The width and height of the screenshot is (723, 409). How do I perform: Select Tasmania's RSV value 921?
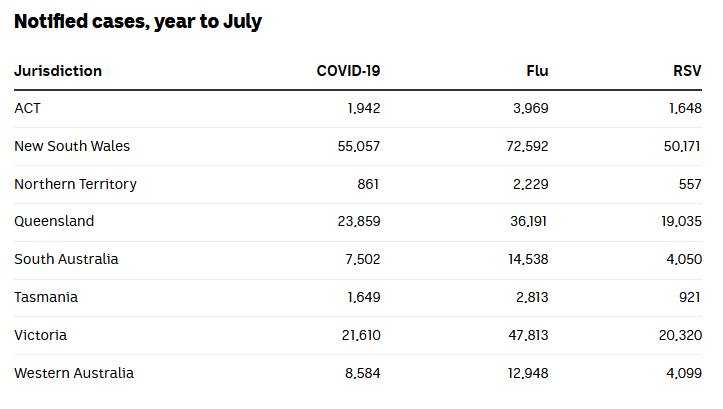click(x=689, y=297)
